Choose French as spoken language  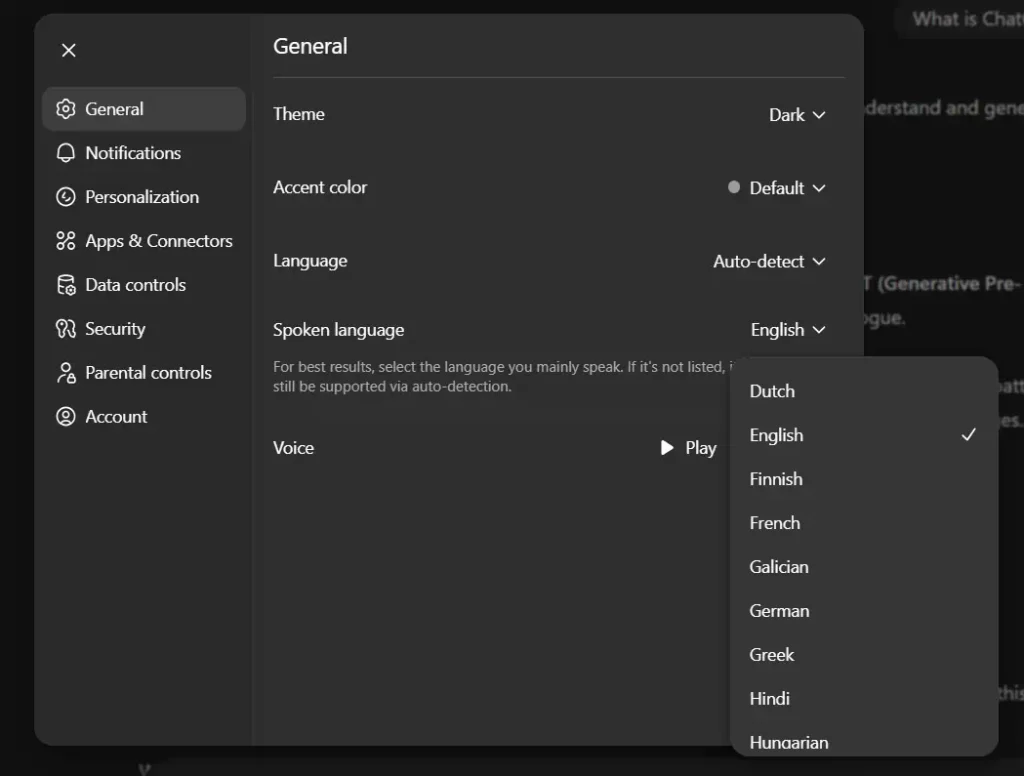point(775,523)
